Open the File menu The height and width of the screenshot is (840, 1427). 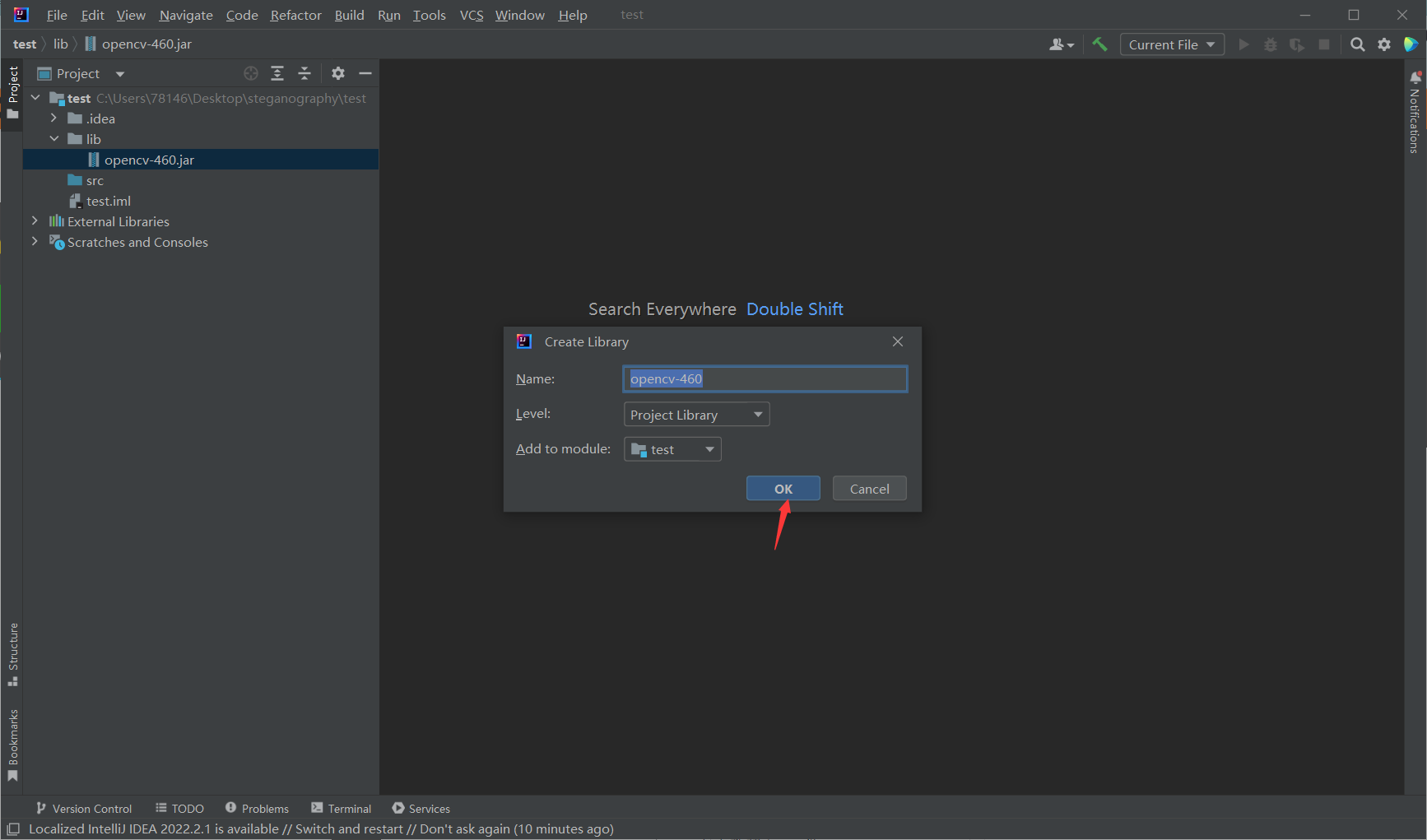point(57,15)
